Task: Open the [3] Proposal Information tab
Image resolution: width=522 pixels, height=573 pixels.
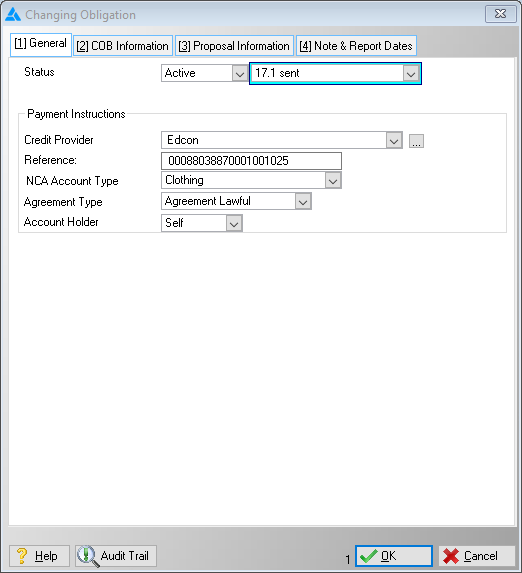Action: (234, 46)
